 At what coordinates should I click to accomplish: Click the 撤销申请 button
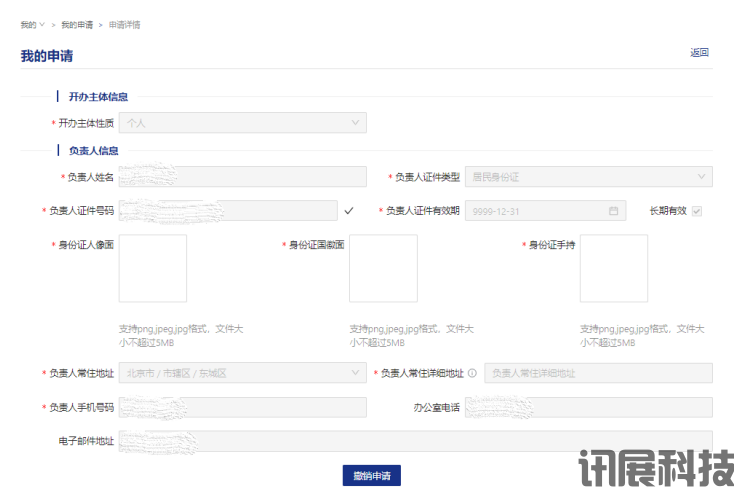click(x=371, y=475)
